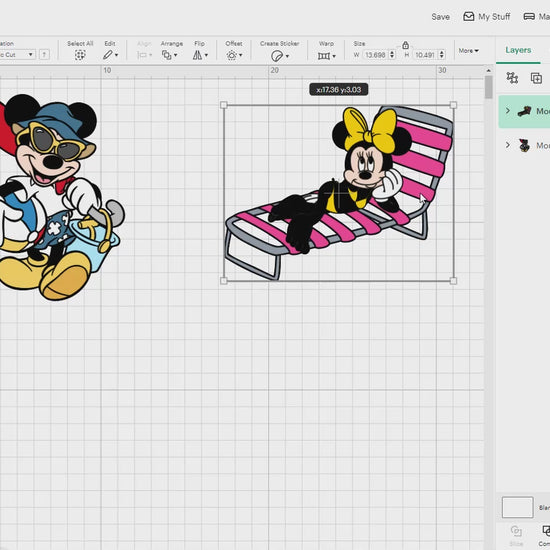
Task: Click the Maker machine selector button
Action: (x=537, y=16)
